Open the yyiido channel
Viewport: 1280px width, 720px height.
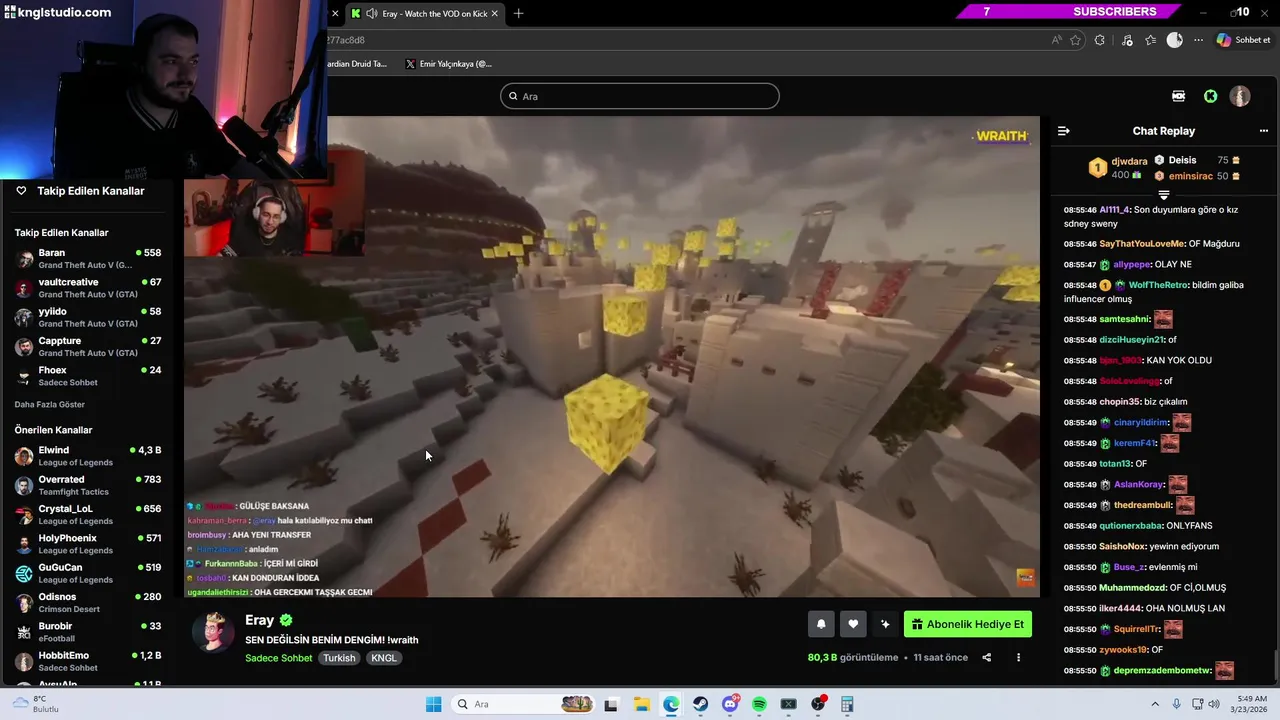(88, 317)
